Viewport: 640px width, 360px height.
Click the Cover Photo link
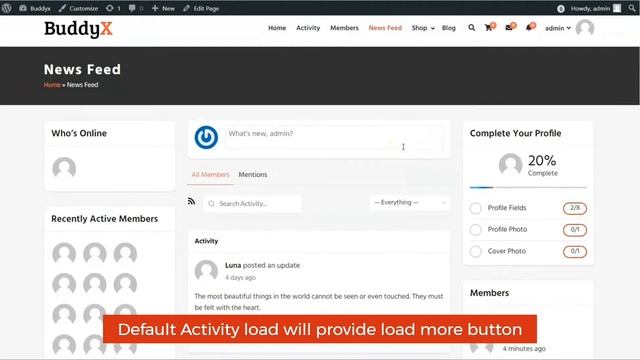pyautogui.click(x=507, y=251)
